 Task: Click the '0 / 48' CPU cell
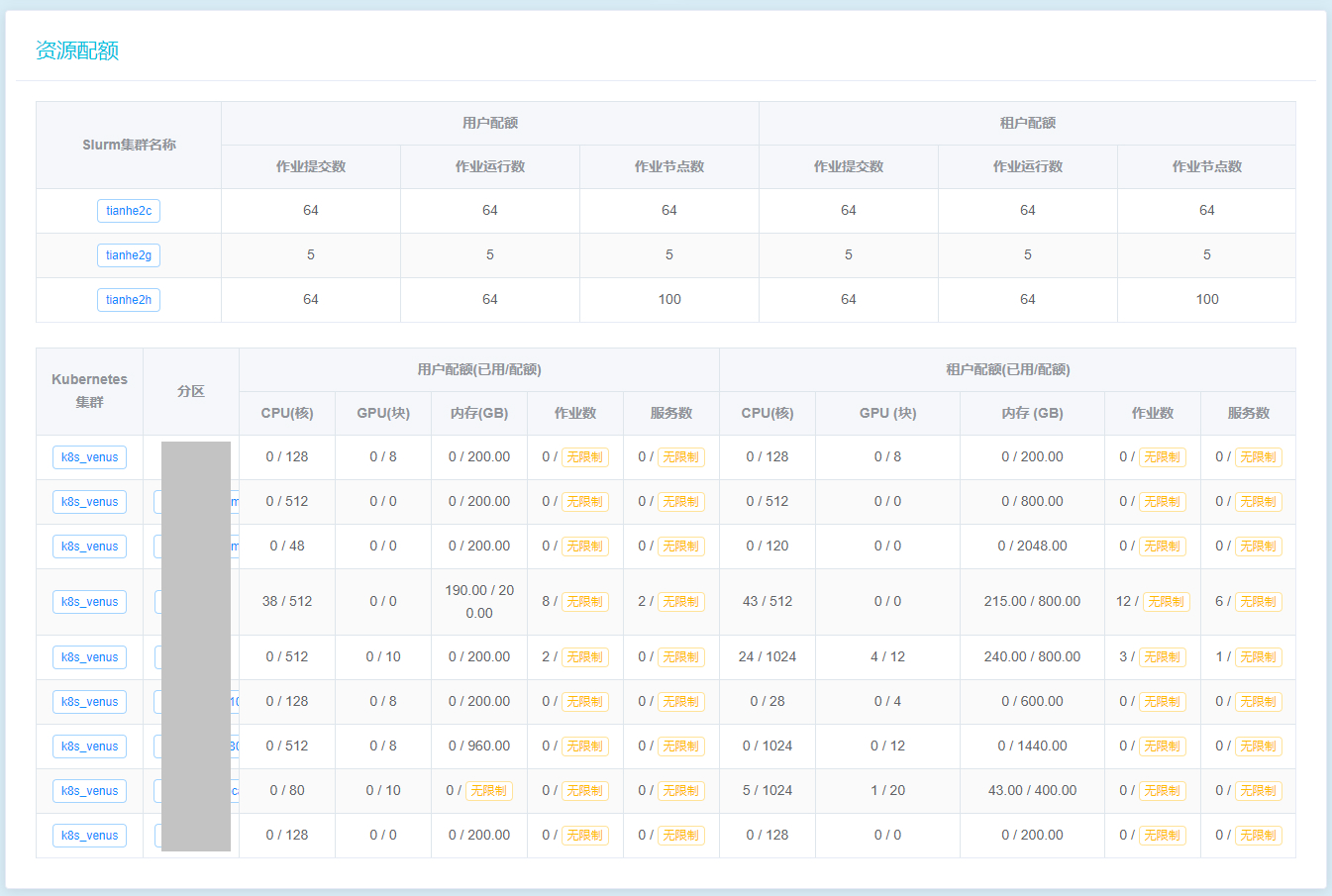coord(287,546)
